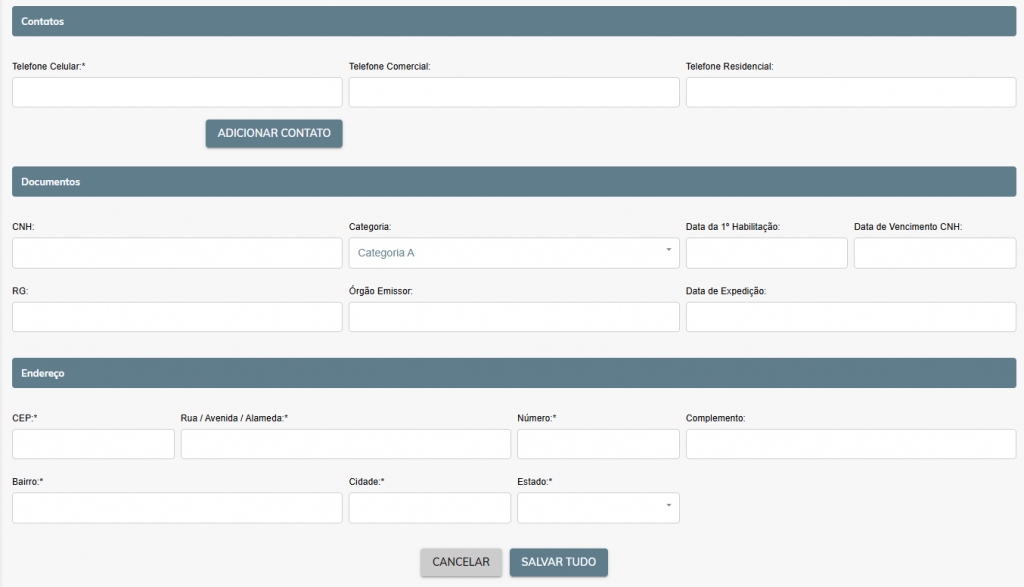Click the CEP input field
This screenshot has width=1024, height=587.
coord(93,444)
